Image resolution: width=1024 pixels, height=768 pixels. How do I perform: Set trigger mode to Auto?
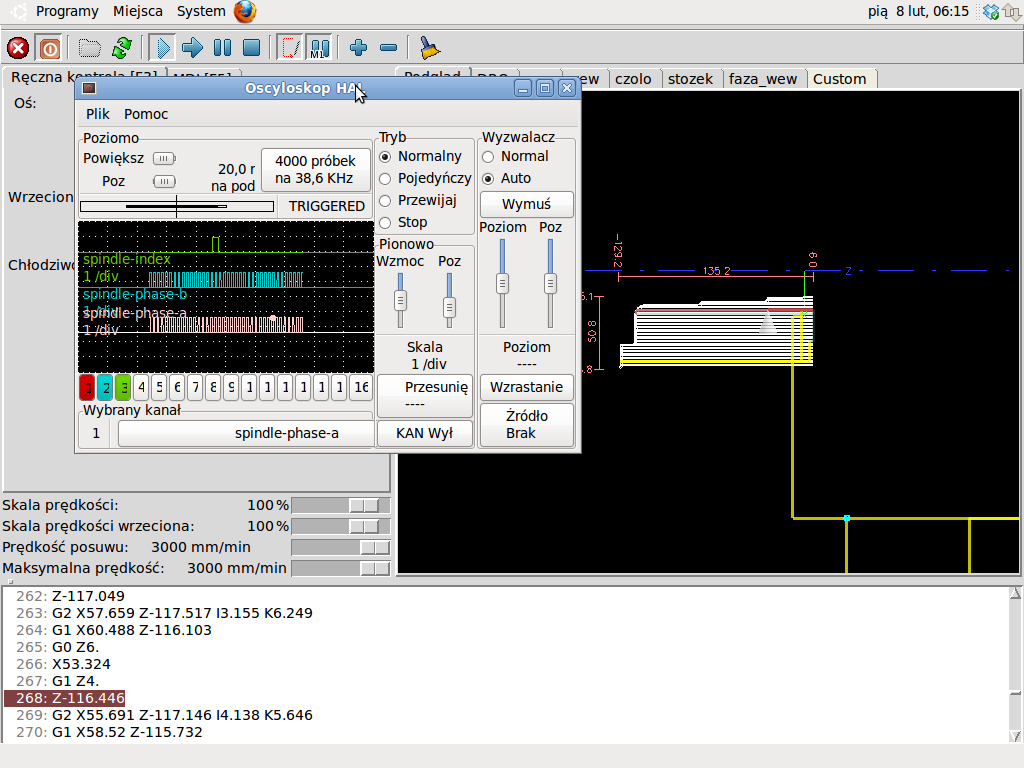(507, 178)
